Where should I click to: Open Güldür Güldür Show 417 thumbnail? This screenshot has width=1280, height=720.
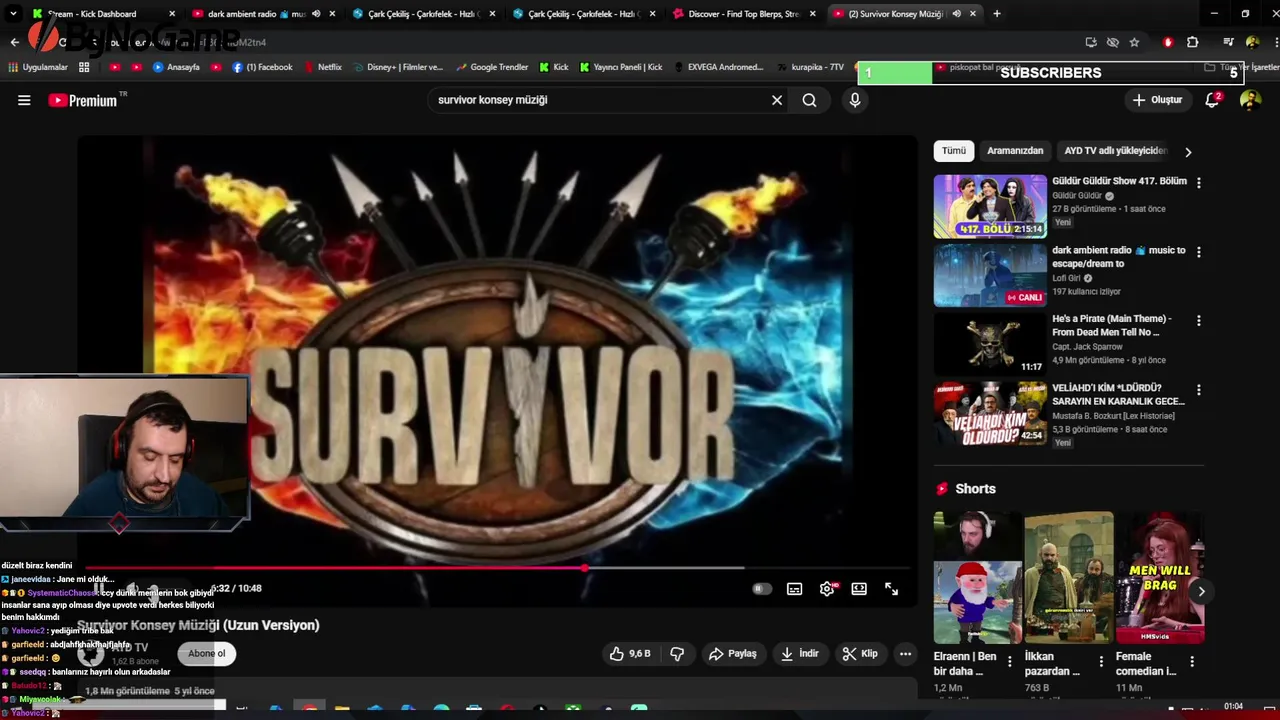pos(990,206)
